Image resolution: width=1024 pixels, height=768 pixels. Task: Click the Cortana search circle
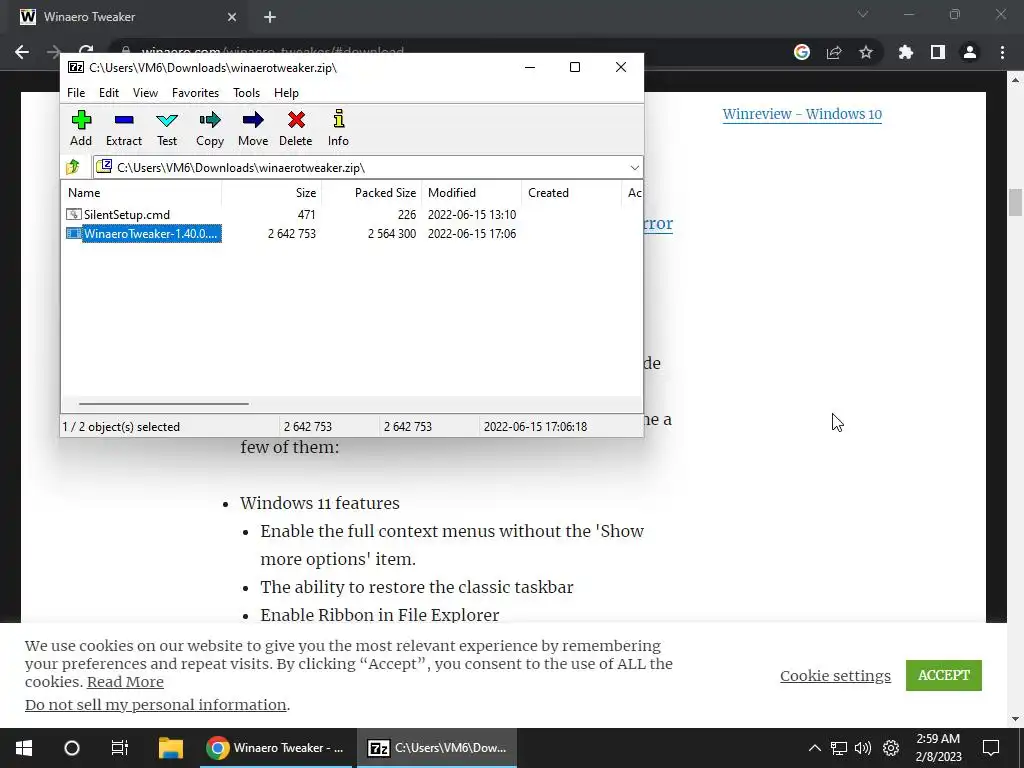point(72,748)
